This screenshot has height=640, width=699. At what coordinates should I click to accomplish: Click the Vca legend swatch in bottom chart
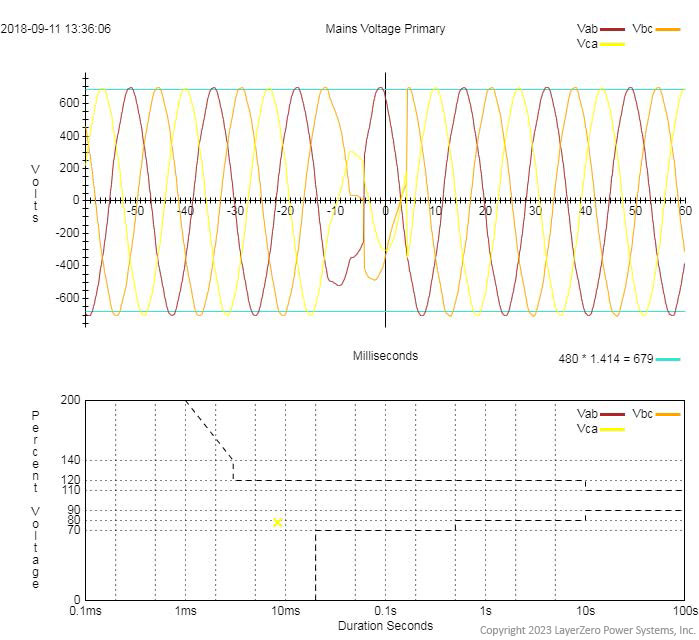[612, 430]
